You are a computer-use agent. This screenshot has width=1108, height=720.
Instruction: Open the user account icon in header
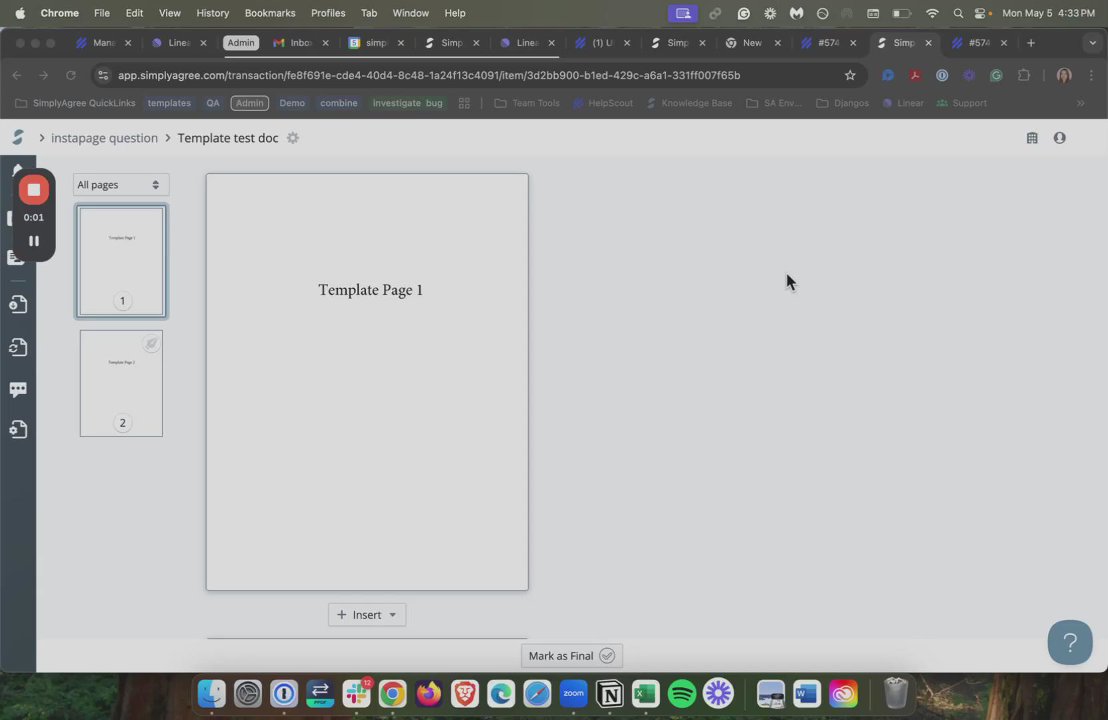pyautogui.click(x=1059, y=138)
